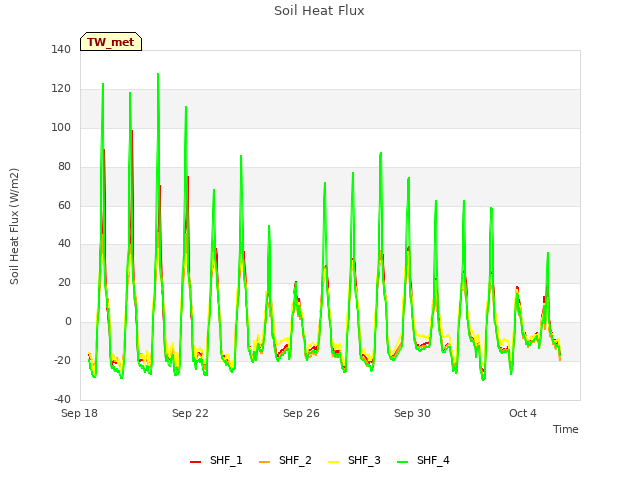Click the Oct 4 x-axis label

coord(523,413)
